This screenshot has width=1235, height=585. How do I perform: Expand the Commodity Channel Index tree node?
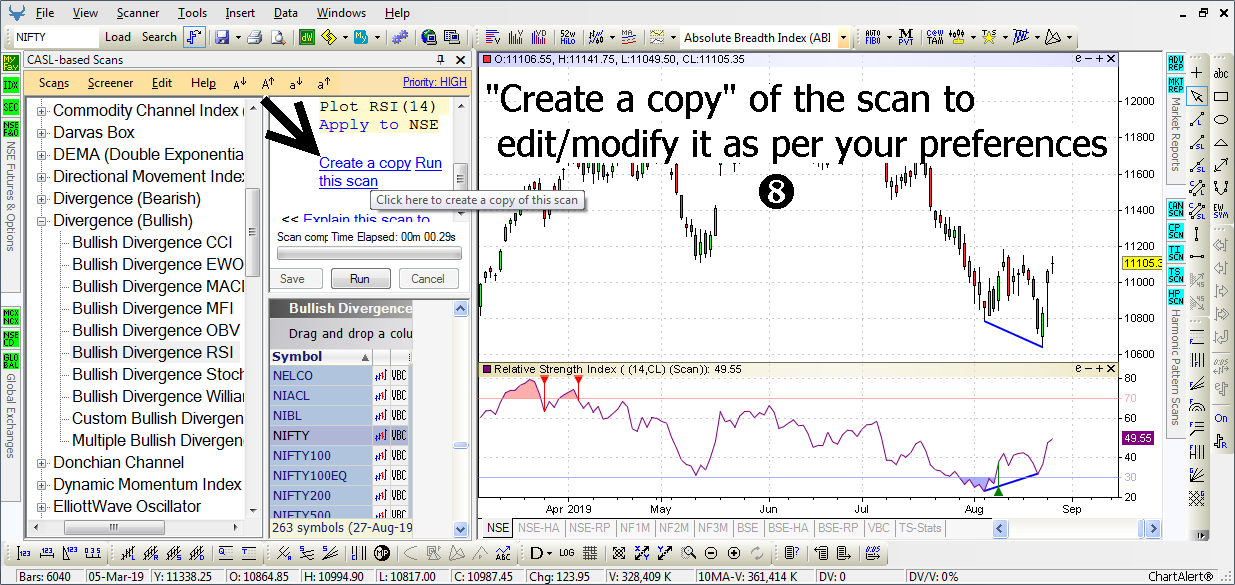pos(42,111)
